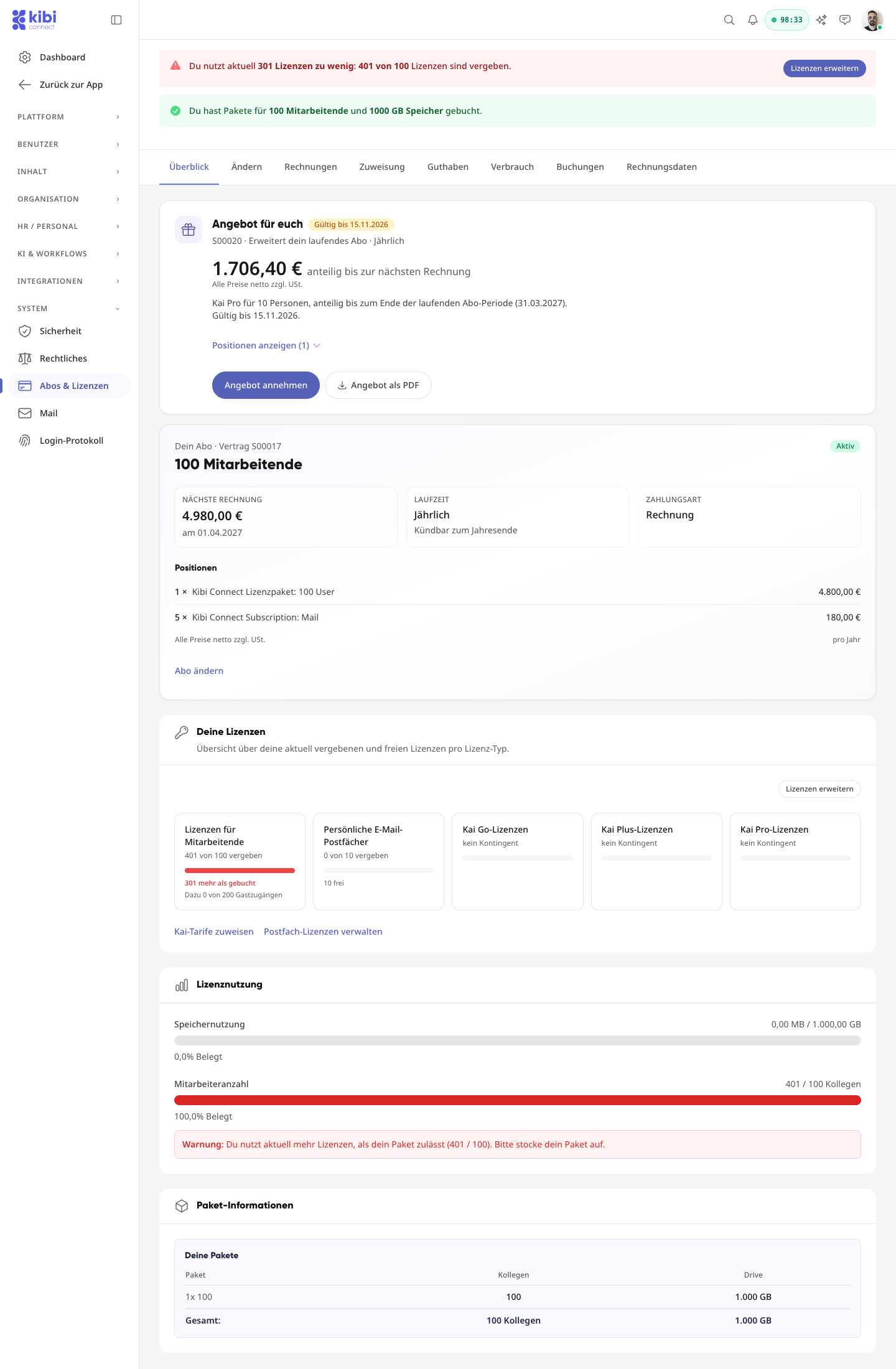Expand the BENUTZER sidebar section
This screenshot has width=896, height=1369.
coord(69,144)
